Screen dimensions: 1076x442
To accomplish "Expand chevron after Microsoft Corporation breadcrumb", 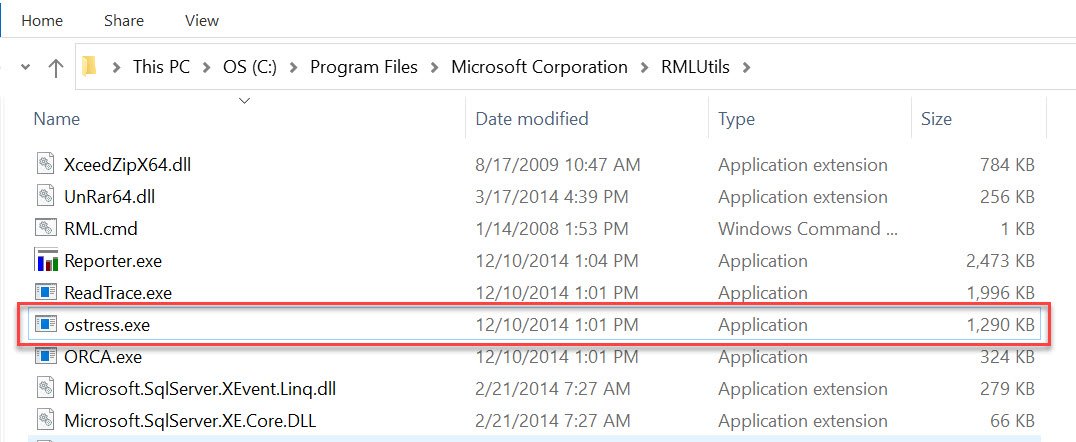I will pos(644,67).
